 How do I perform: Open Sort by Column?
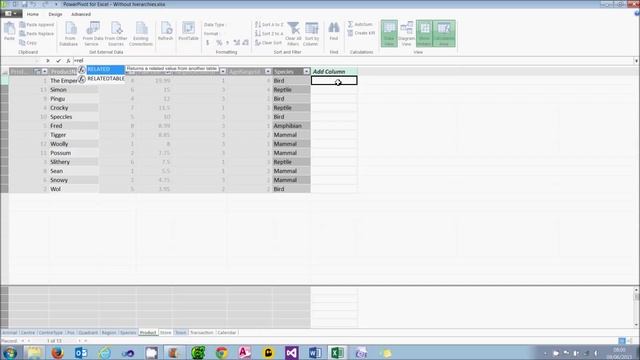click(311, 34)
